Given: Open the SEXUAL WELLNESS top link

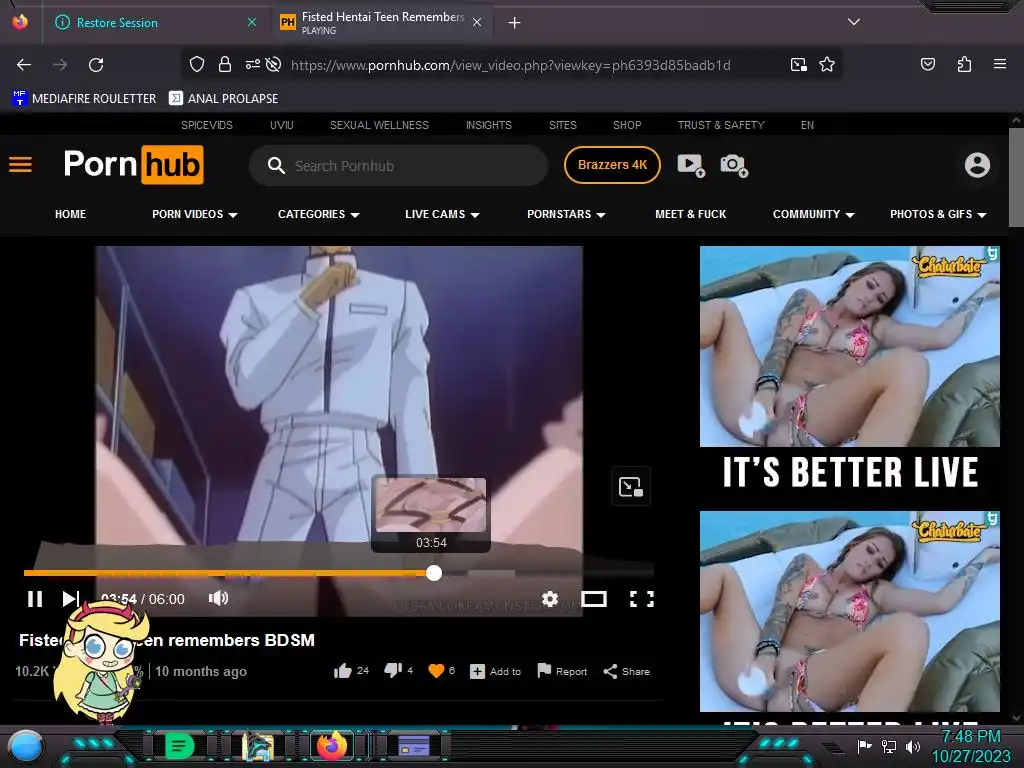Looking at the screenshot, I should (x=379, y=125).
